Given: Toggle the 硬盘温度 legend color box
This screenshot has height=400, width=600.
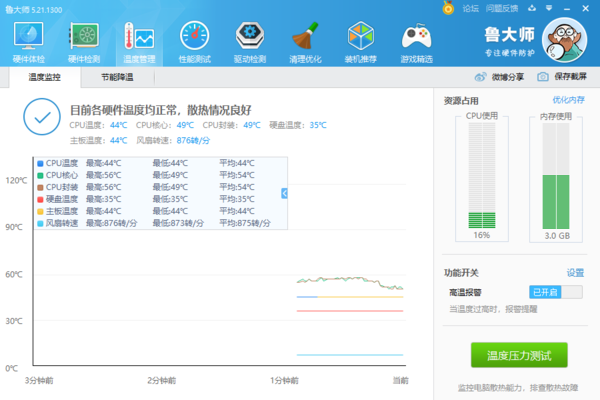Looking at the screenshot, I should (40, 199).
